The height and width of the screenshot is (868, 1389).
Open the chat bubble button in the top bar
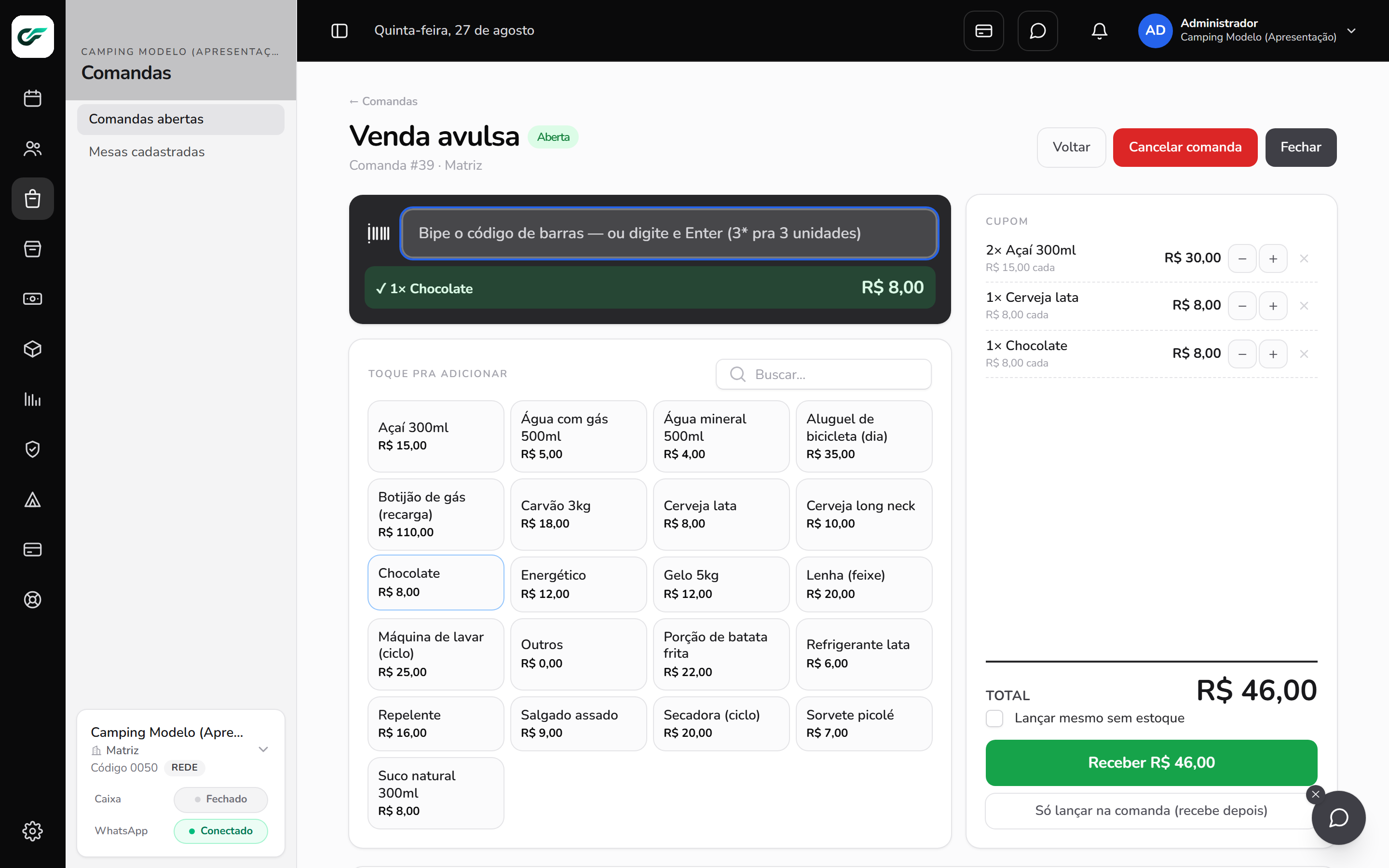click(x=1038, y=30)
